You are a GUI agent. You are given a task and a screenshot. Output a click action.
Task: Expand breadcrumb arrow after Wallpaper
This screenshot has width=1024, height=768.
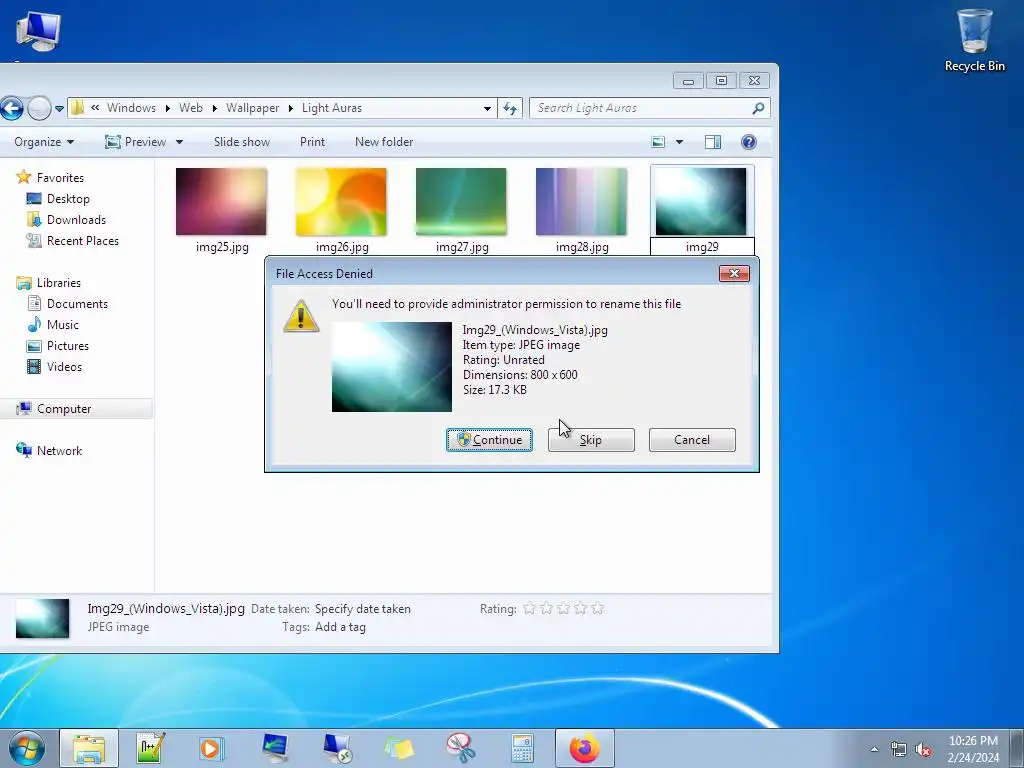(291, 108)
